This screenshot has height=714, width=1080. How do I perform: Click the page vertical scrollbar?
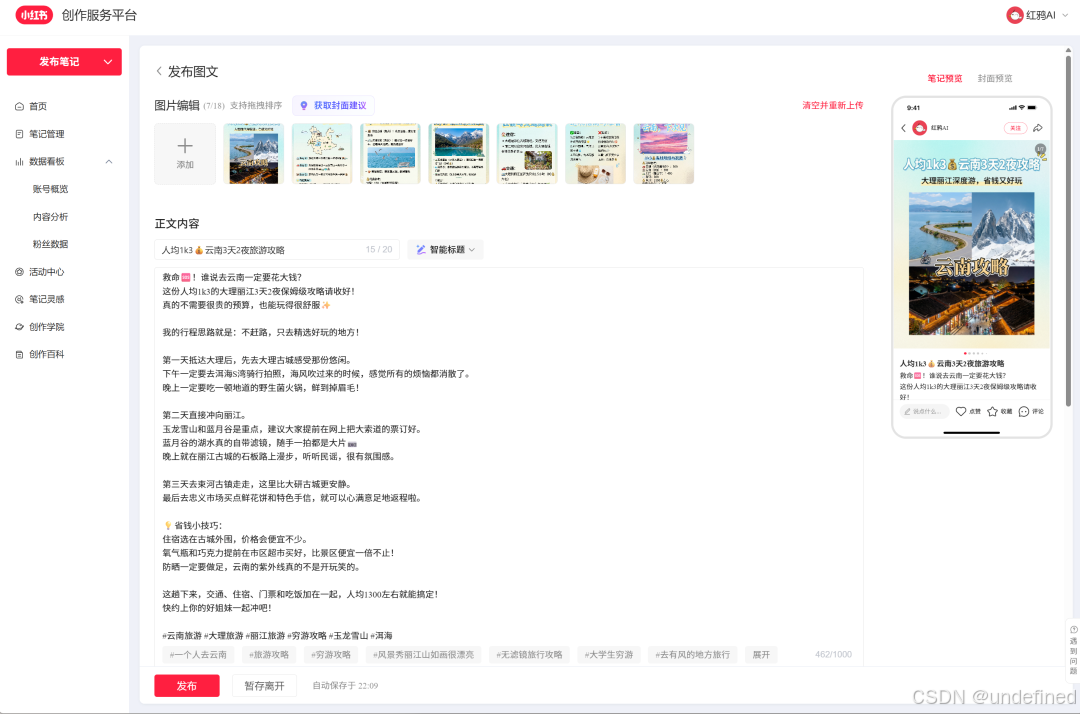pyautogui.click(x=1068, y=231)
